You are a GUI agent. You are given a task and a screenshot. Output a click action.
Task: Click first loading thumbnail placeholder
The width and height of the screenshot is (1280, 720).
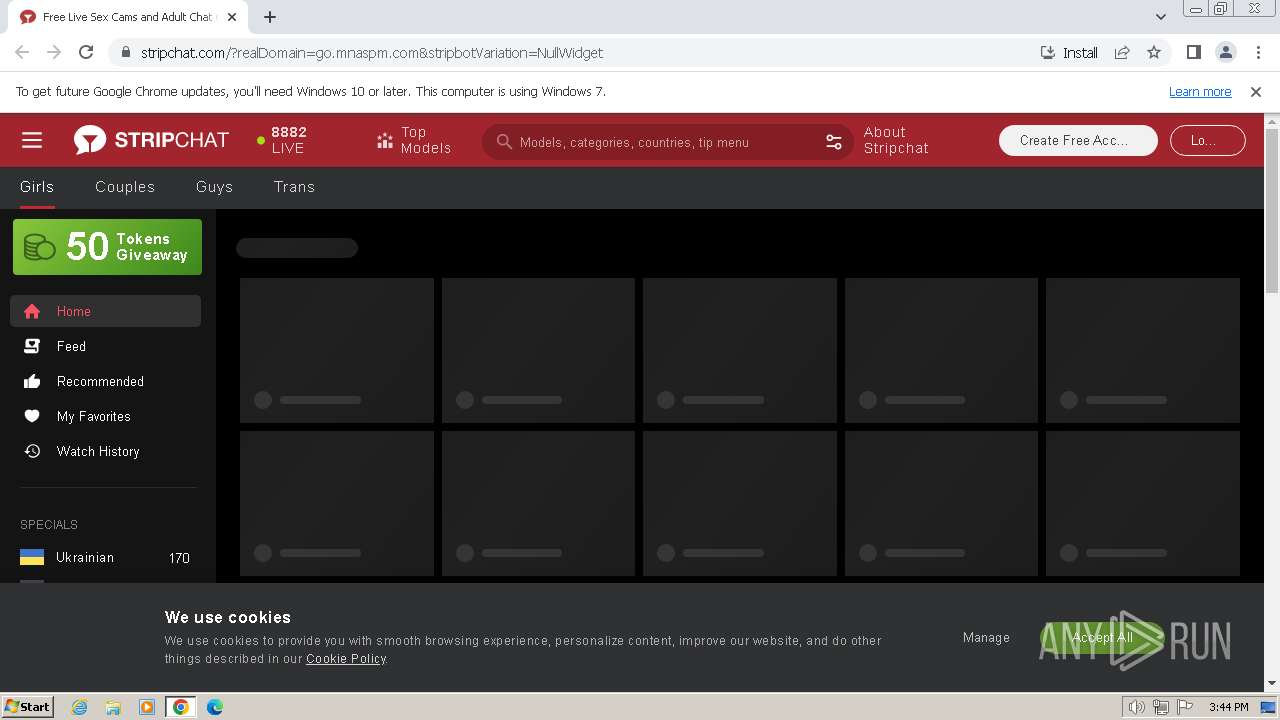(337, 350)
